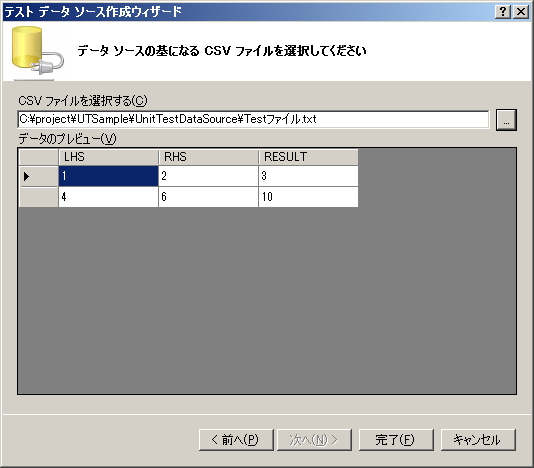
Task: Select RESULT cell with value 3
Action: (x=308, y=176)
